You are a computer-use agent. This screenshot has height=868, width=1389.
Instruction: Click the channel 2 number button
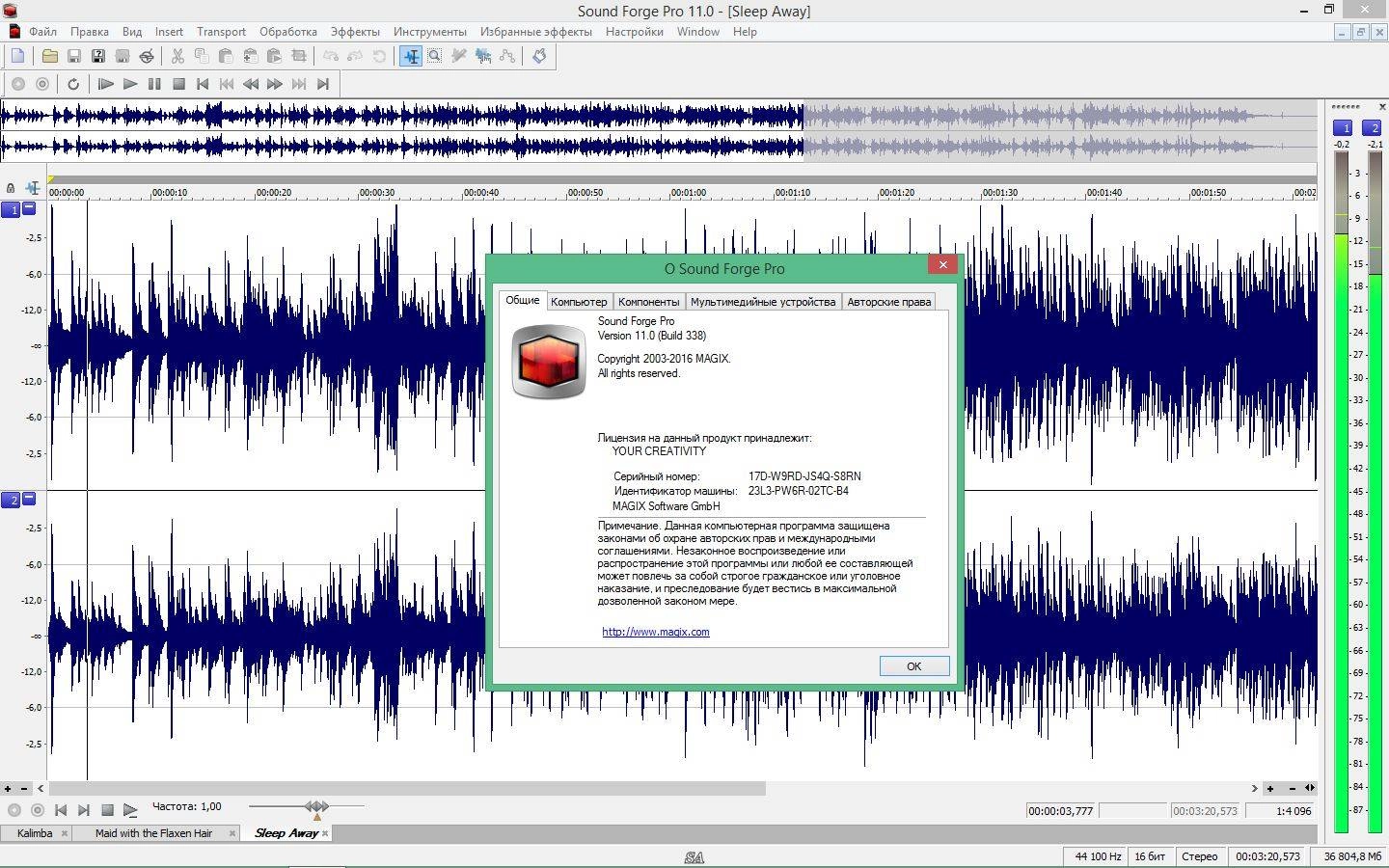pos(11,500)
